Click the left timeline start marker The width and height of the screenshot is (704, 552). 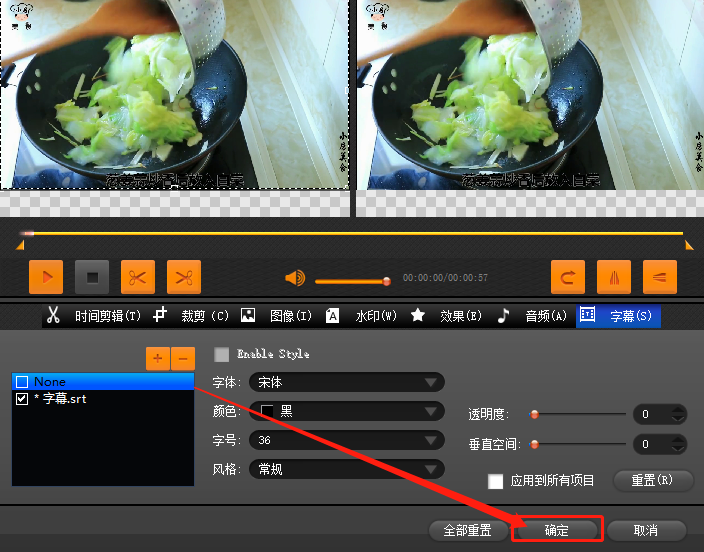20,245
